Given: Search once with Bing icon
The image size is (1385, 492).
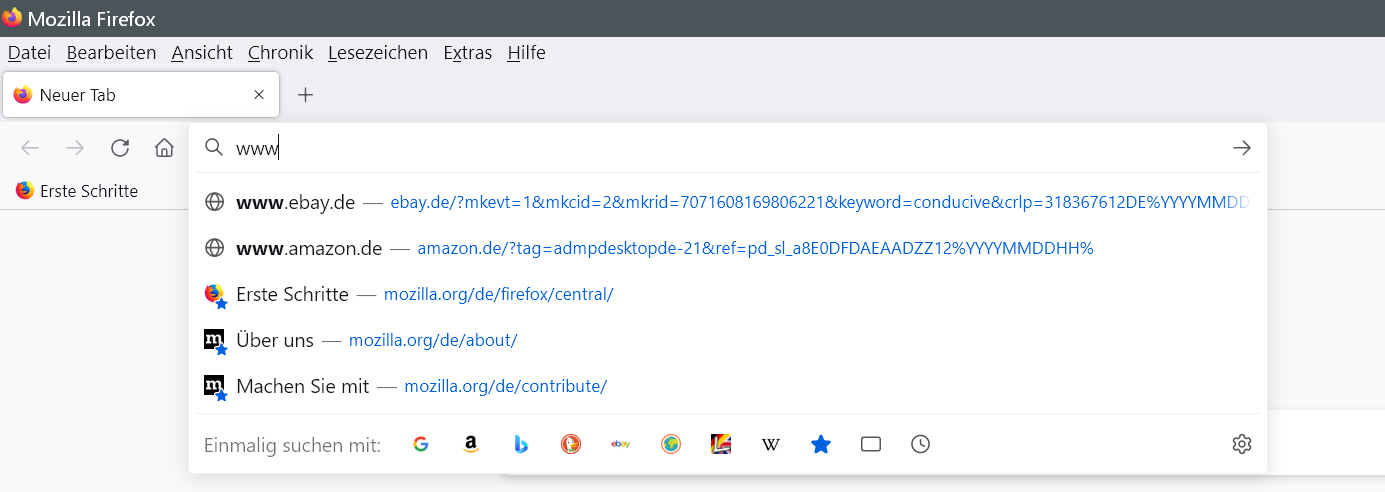Looking at the screenshot, I should pyautogui.click(x=521, y=444).
